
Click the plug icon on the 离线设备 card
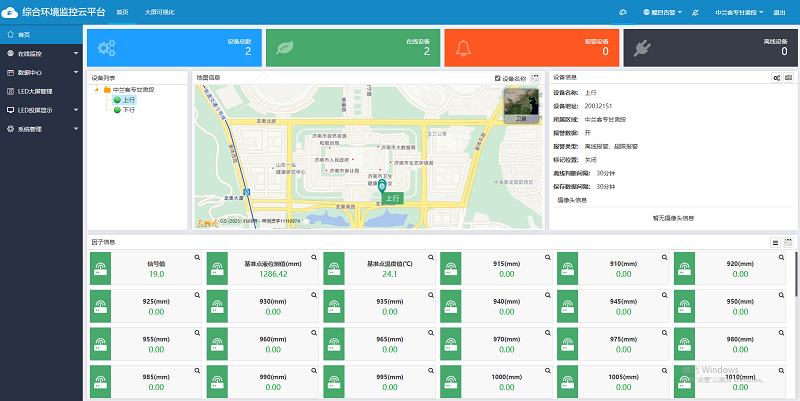(642, 47)
